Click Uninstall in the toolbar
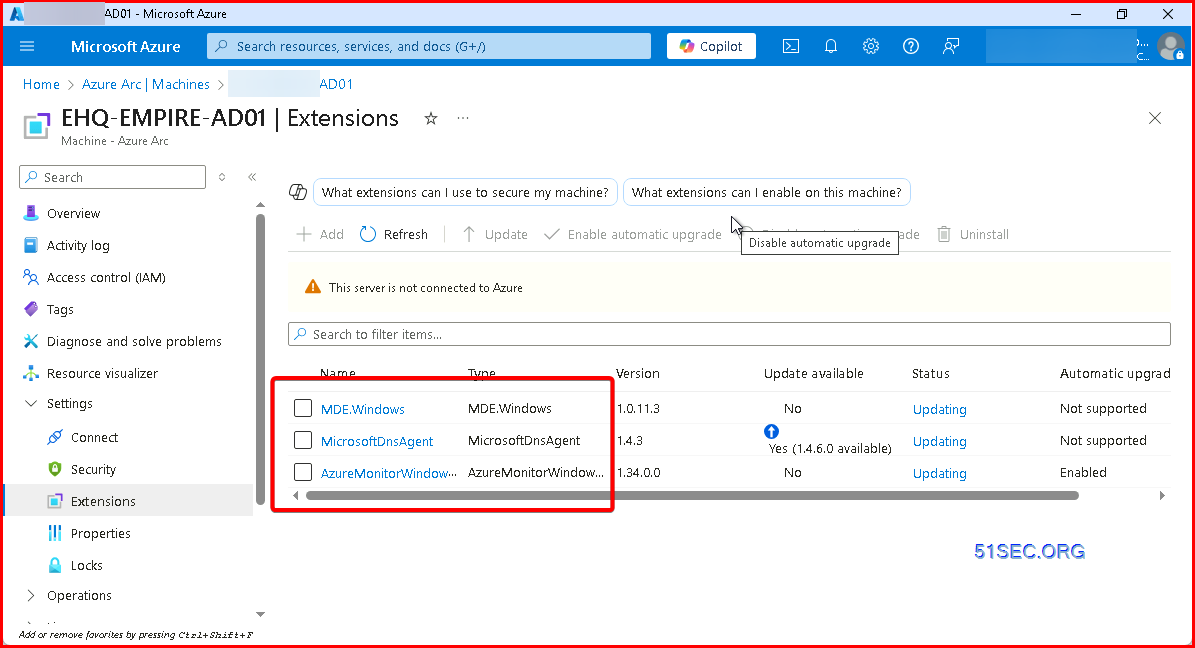The width and height of the screenshot is (1195, 648). click(973, 234)
